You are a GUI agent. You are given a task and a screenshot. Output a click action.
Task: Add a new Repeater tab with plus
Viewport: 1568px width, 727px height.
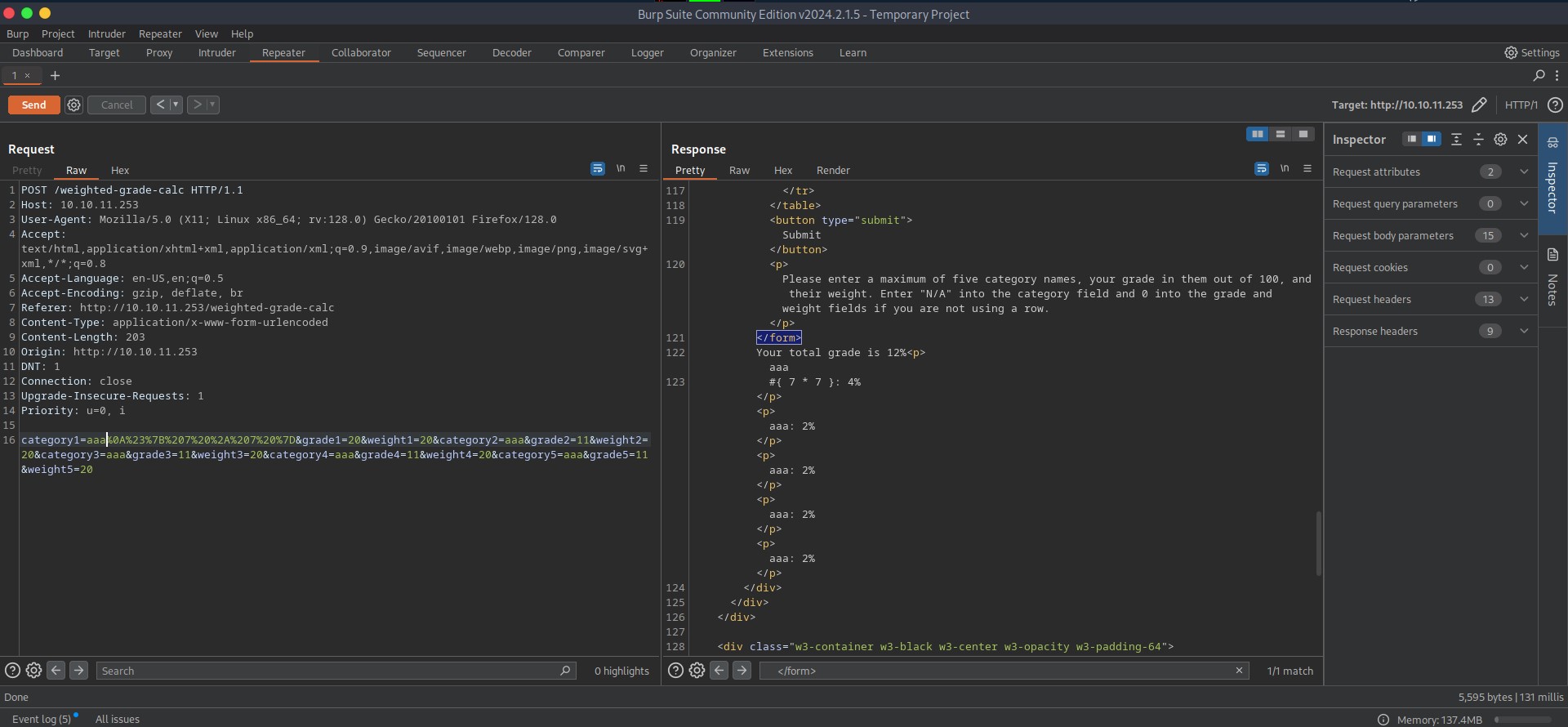pos(55,75)
